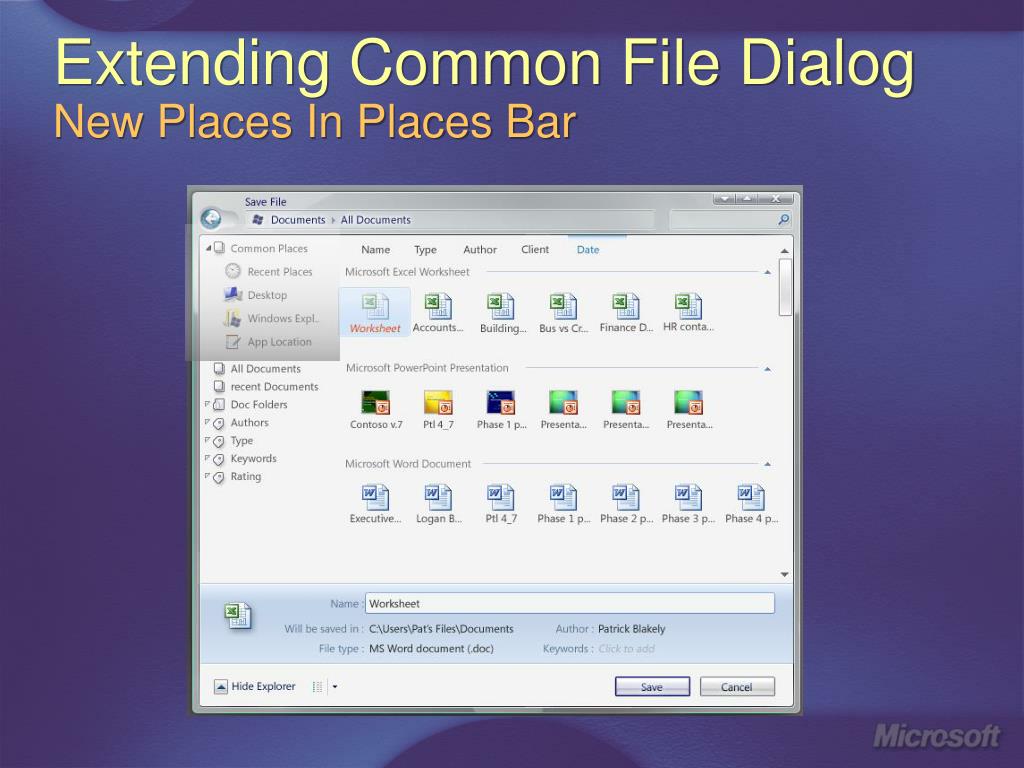Click the save path C:\Users\Pat's Files\Documents

[441, 629]
